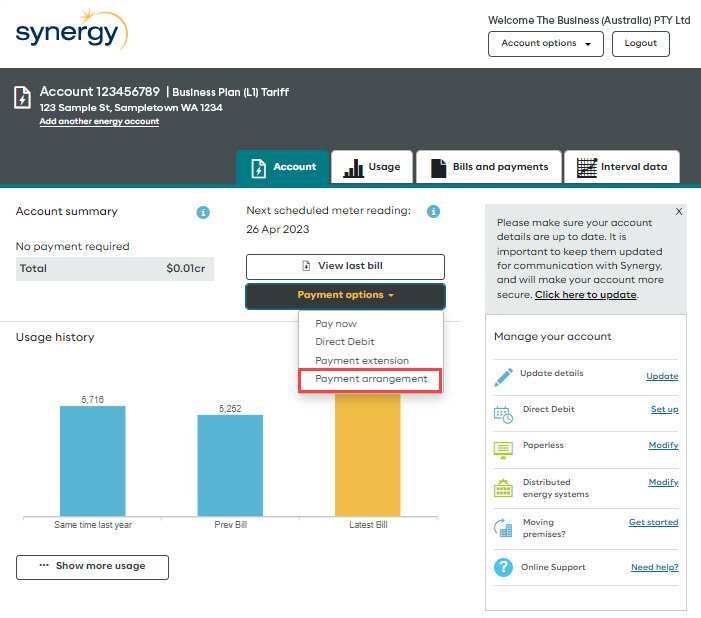
Task: Expand the Payment options dropdown button
Action: pyautogui.click(x=345, y=296)
